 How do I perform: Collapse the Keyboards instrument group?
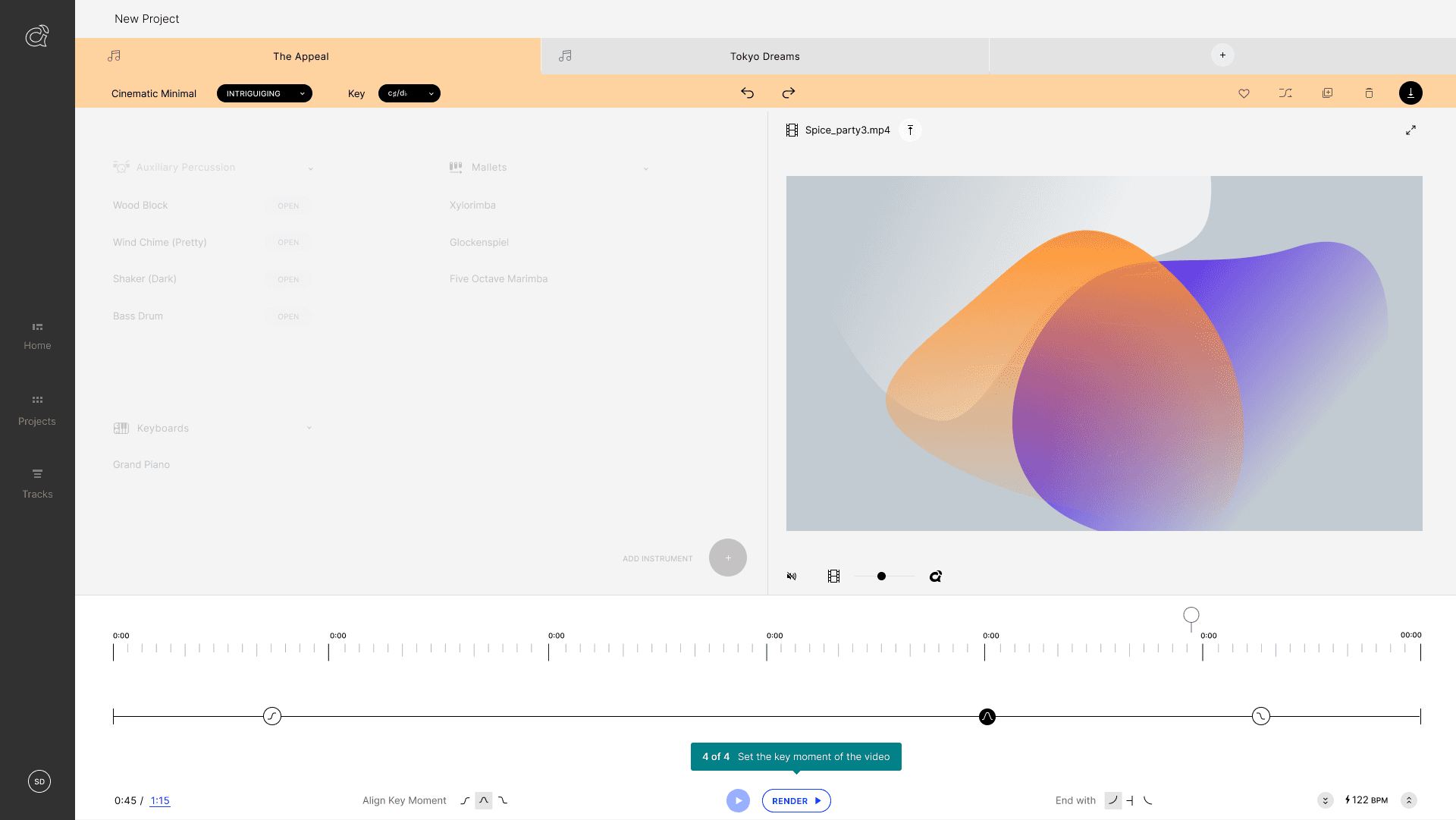(x=309, y=428)
